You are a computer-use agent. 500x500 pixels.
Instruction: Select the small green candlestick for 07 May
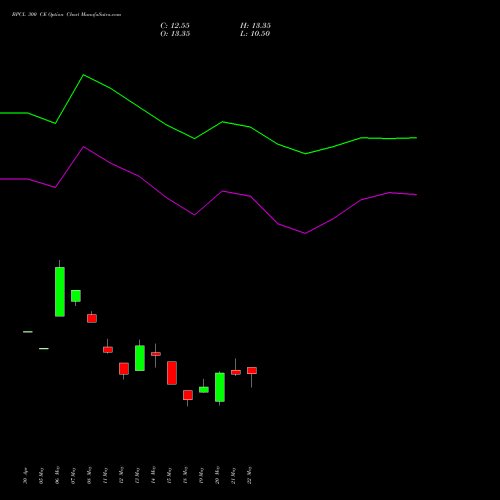pos(76,296)
